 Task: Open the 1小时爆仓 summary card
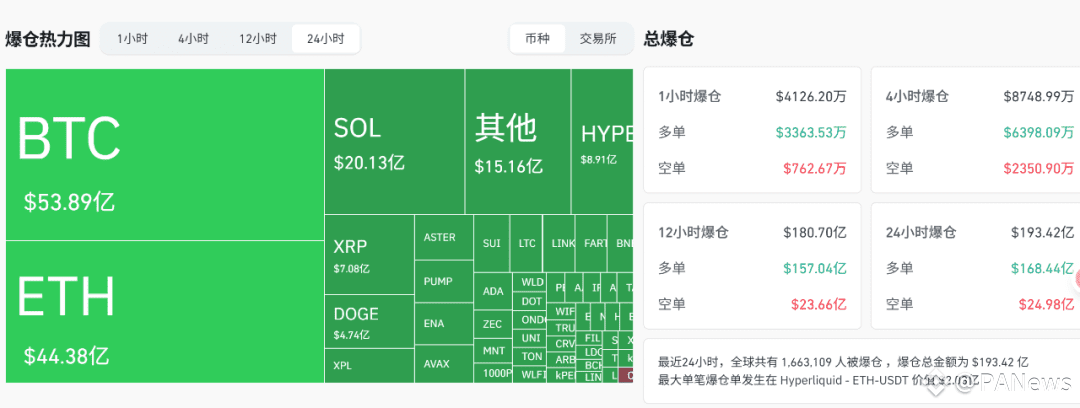click(752, 130)
